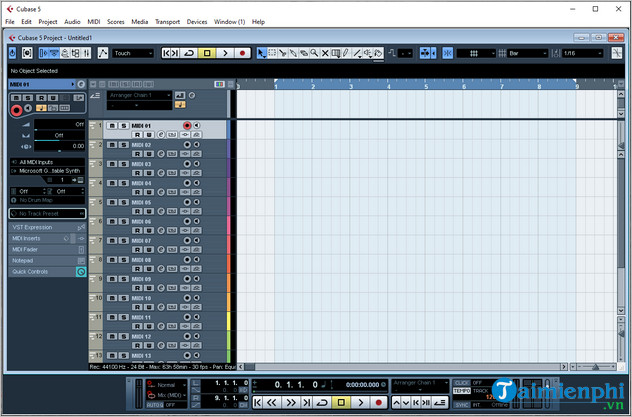Open the All MIDI Inputs routing dropdown

click(x=48, y=162)
